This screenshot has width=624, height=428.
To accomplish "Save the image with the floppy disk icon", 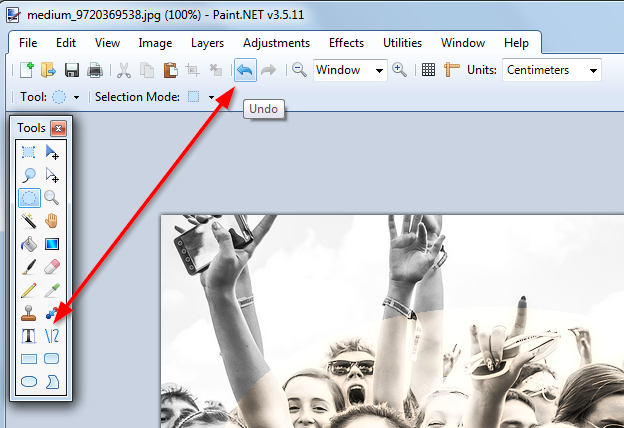I will tap(72, 70).
